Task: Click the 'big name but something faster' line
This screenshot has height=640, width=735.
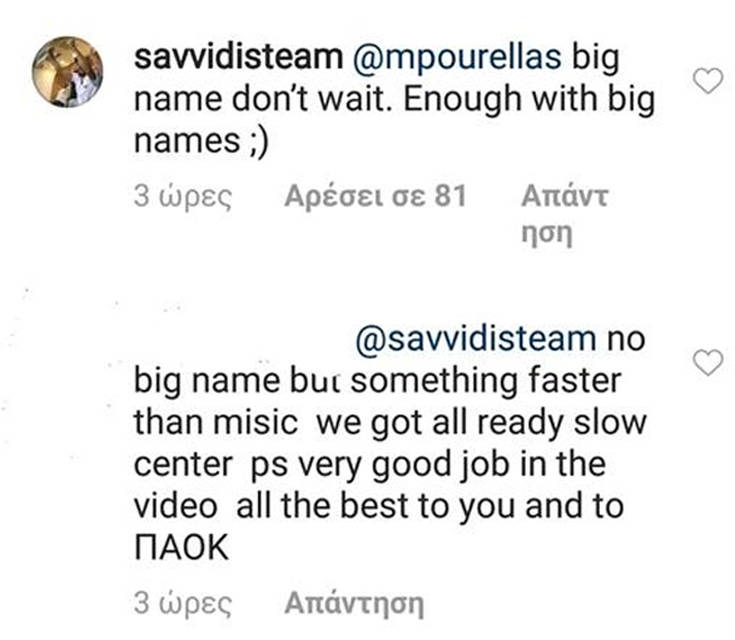Action: click(377, 381)
